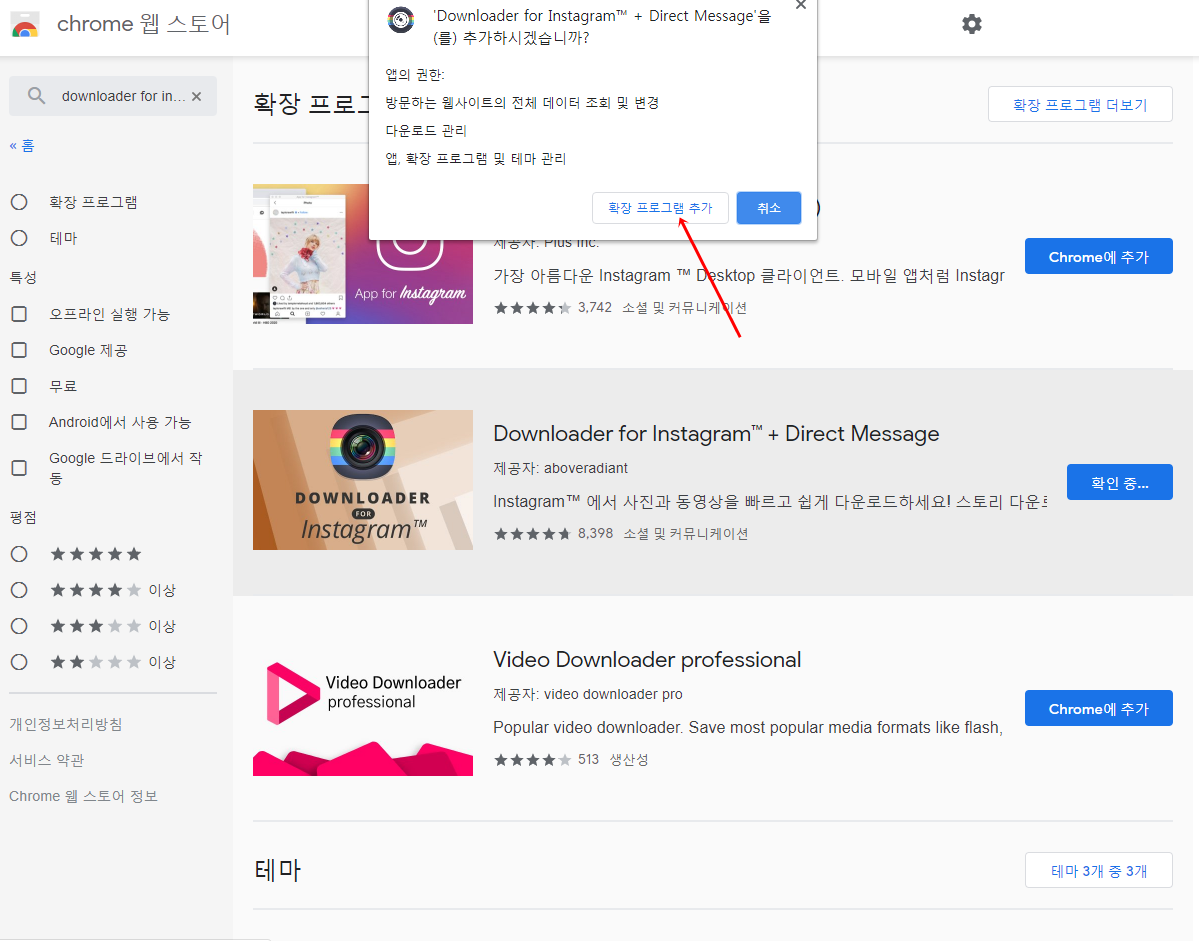The height and width of the screenshot is (941, 1199).
Task: Click 소셜 및 커뮤니케이션 under Downloader for Instagram
Action: coord(685,534)
